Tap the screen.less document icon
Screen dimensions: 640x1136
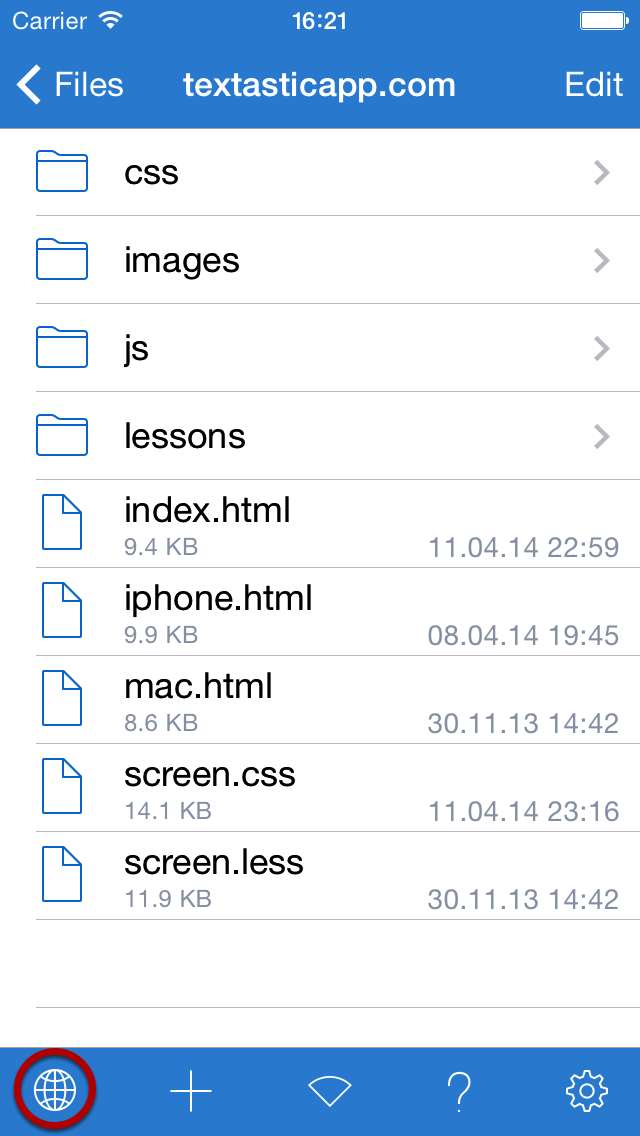click(x=62, y=874)
